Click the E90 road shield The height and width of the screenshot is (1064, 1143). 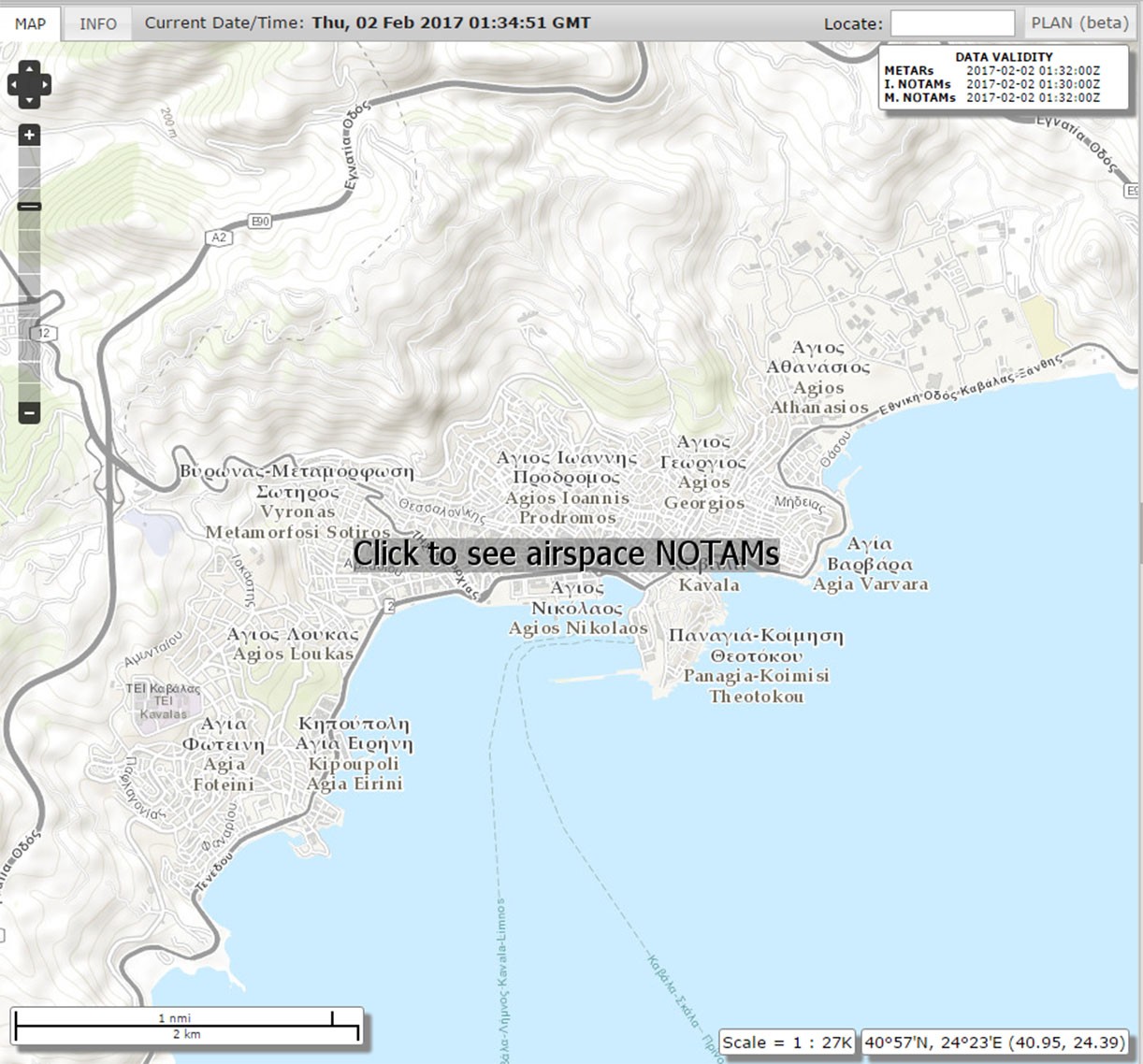261,222
